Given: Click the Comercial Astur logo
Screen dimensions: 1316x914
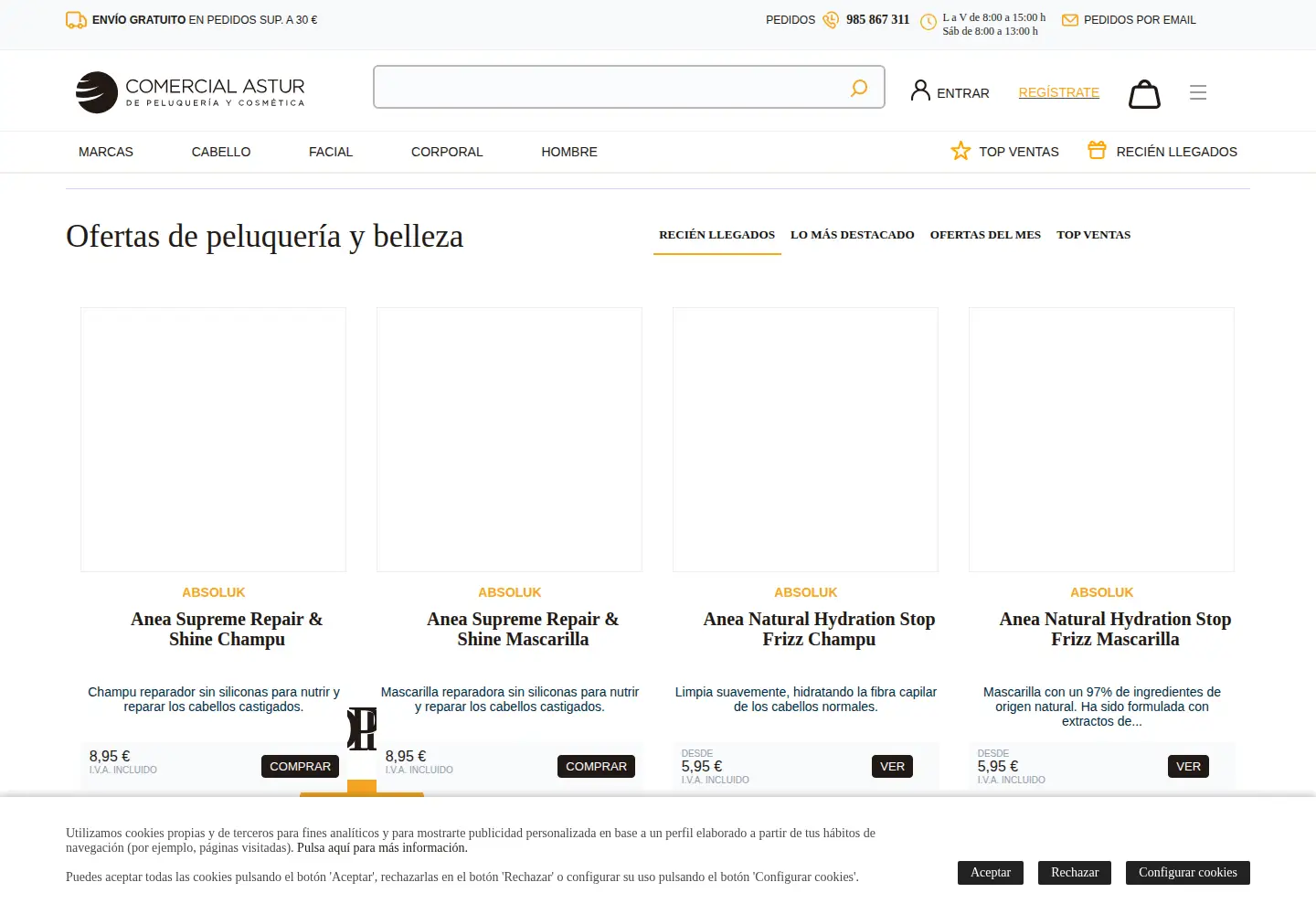Looking at the screenshot, I should [190, 92].
